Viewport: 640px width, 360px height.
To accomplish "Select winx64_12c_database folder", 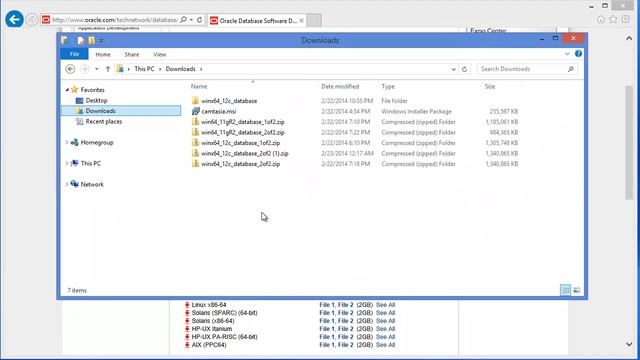I will point(229,101).
